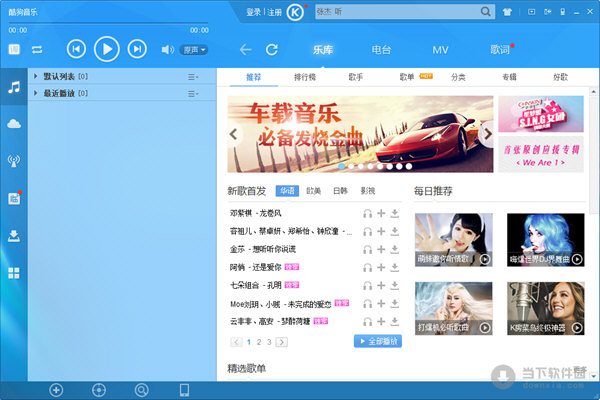Download the 阿俏 - 还是爱你 song
This screenshot has height=400, width=600.
395,268
